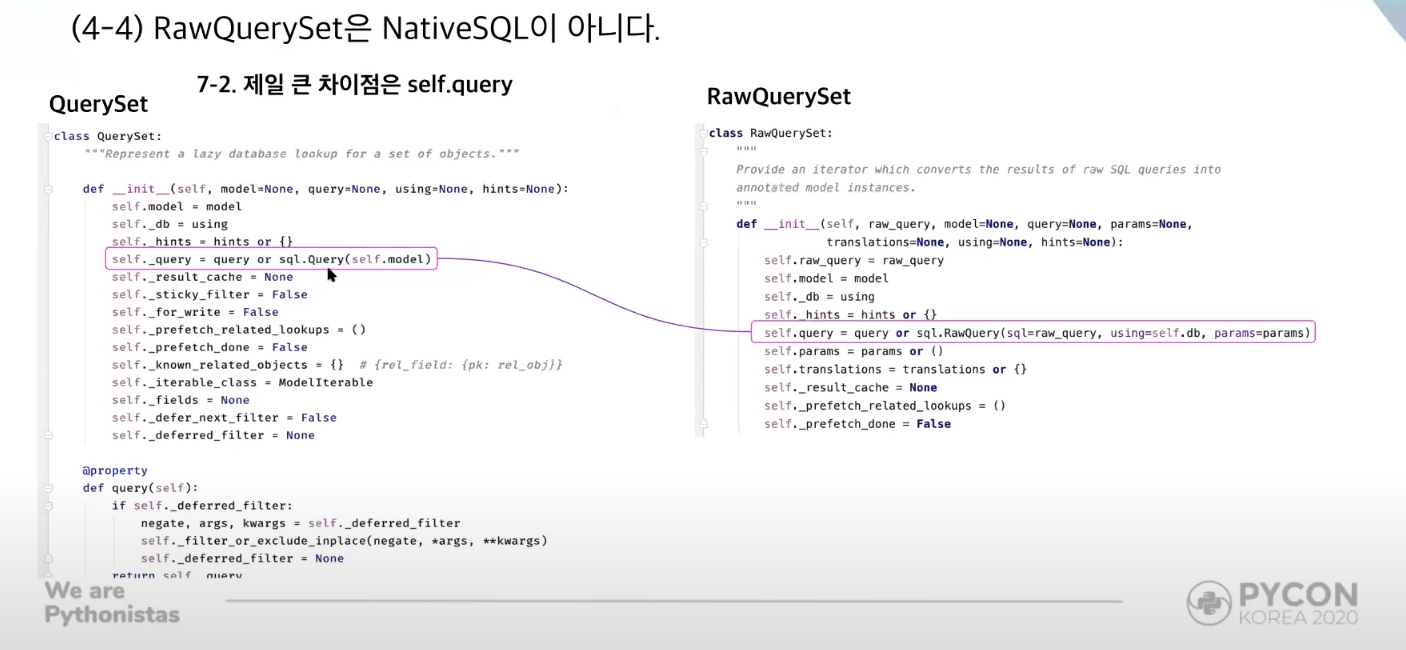Collapse the def query method block
This screenshot has width=1406, height=650.
(46, 487)
